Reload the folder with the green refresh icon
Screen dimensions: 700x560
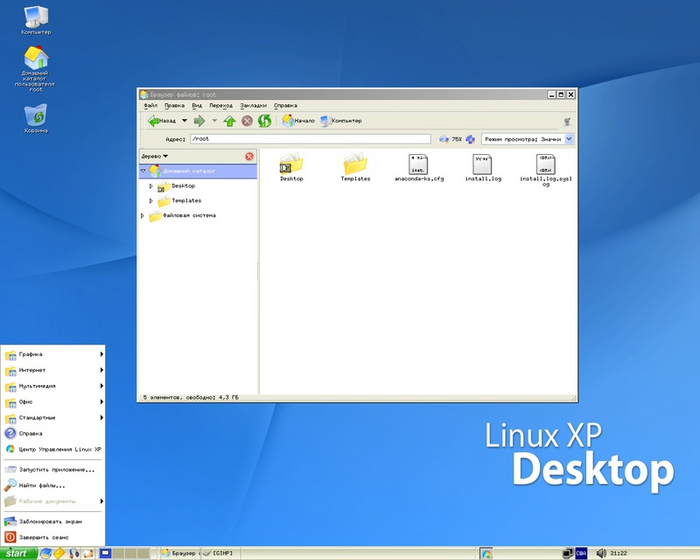point(265,121)
